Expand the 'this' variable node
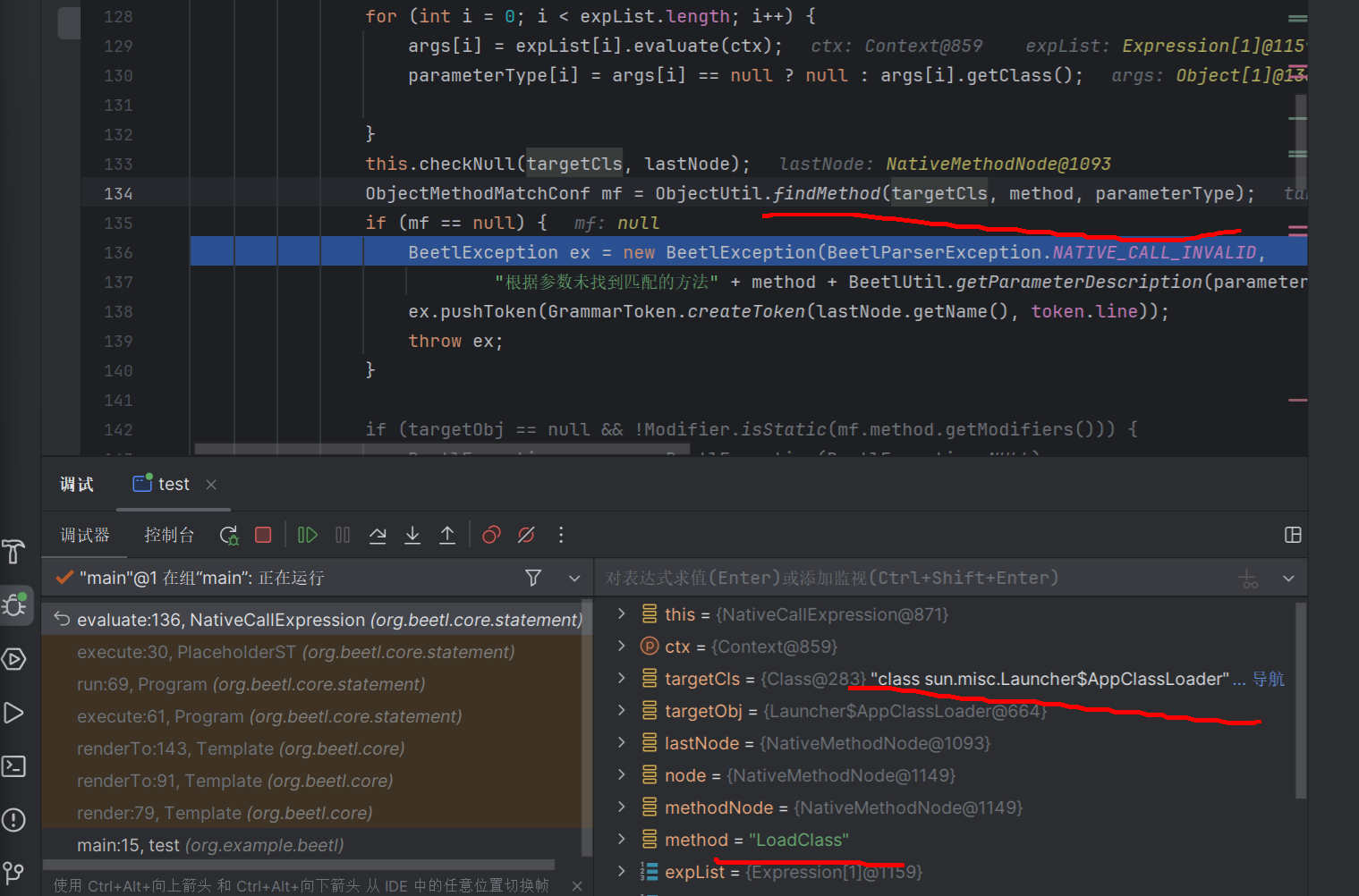1359x896 pixels. pyautogui.click(x=622, y=614)
